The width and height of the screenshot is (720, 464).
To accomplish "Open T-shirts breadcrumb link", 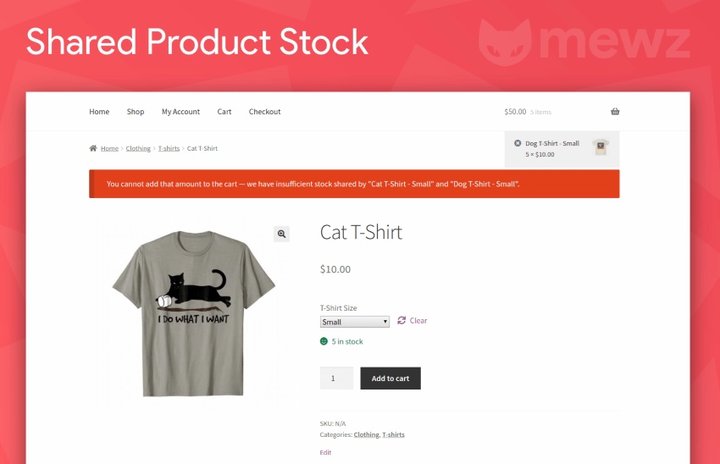I will 169,148.
